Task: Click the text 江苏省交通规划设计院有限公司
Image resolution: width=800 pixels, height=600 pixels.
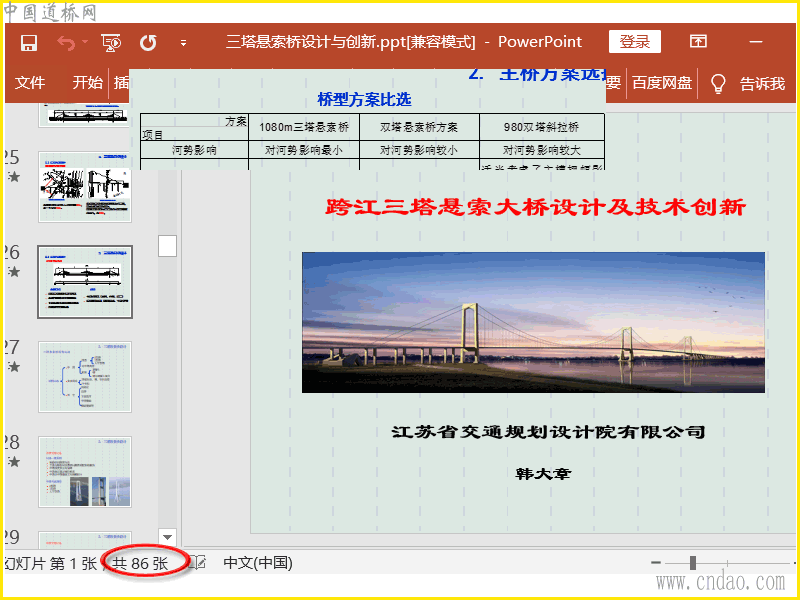Action: (548, 432)
